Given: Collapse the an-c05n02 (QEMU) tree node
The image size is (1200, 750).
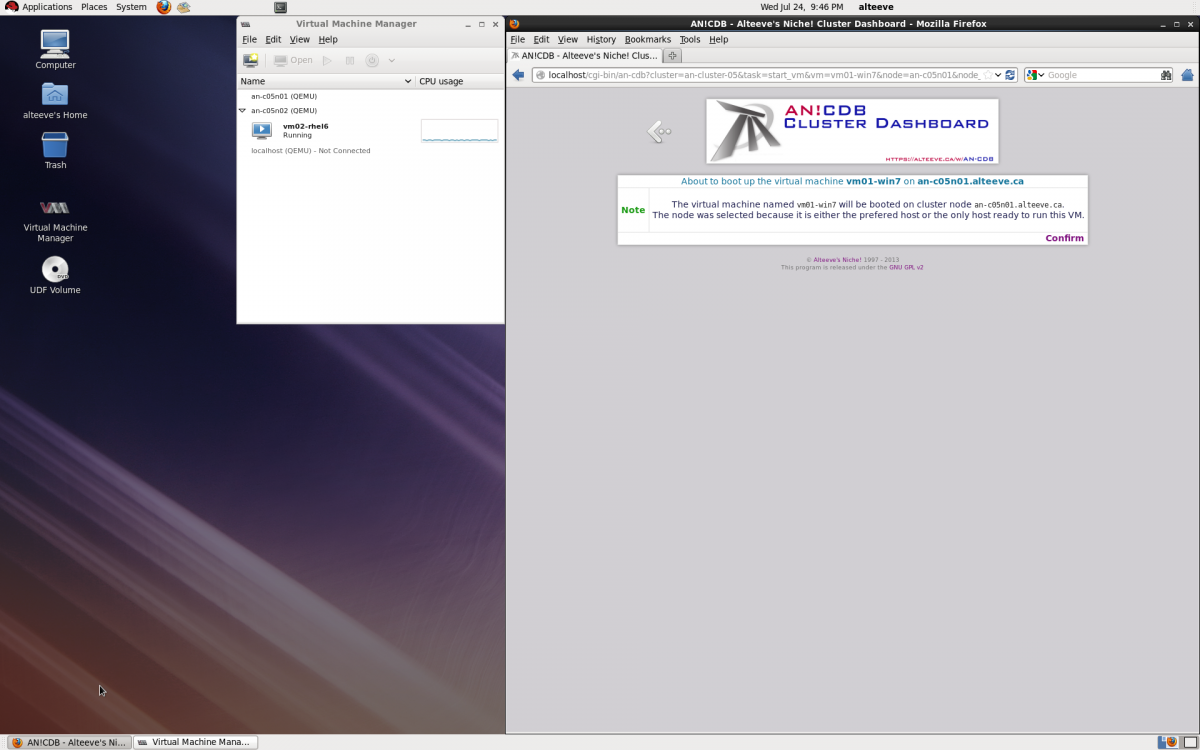Looking at the screenshot, I should click(x=242, y=111).
